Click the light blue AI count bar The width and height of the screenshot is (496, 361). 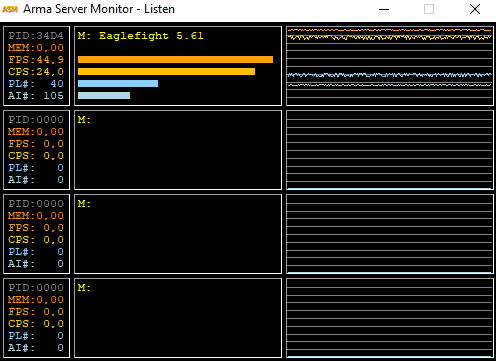pos(104,96)
